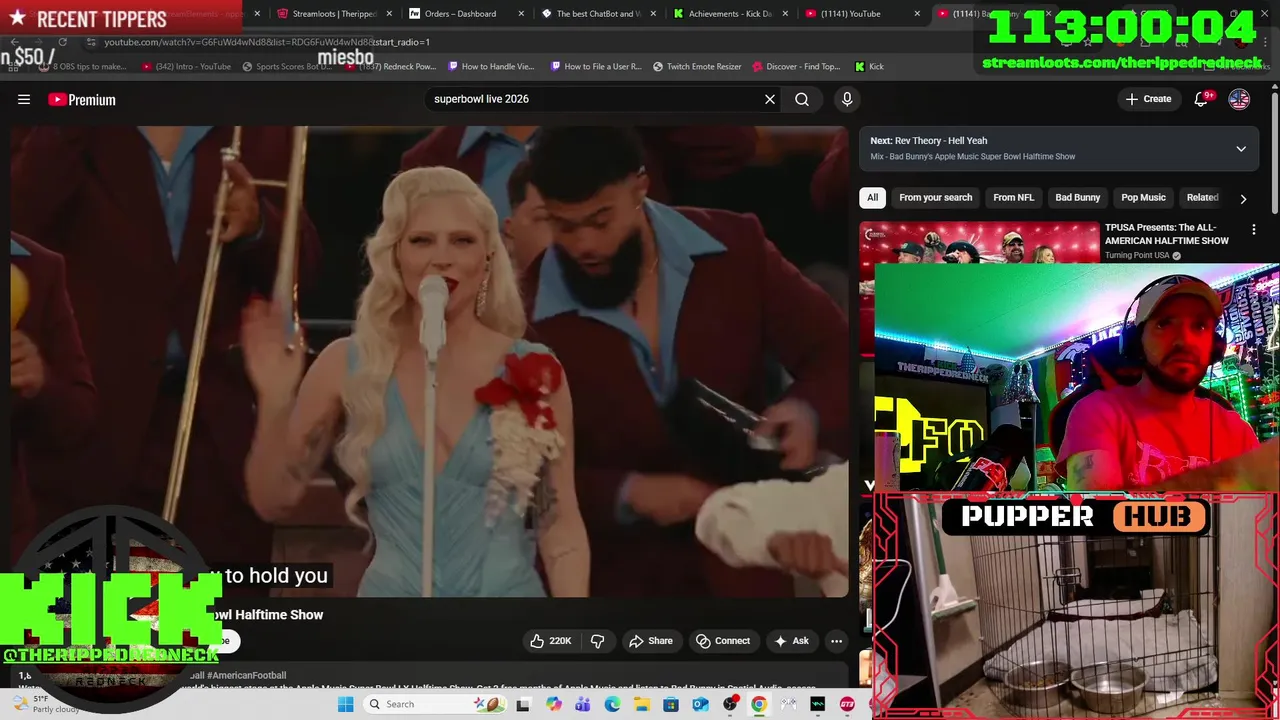The image size is (1280, 720).
Task: Launch Copilot from the taskbar
Action: pyautogui.click(x=554, y=704)
